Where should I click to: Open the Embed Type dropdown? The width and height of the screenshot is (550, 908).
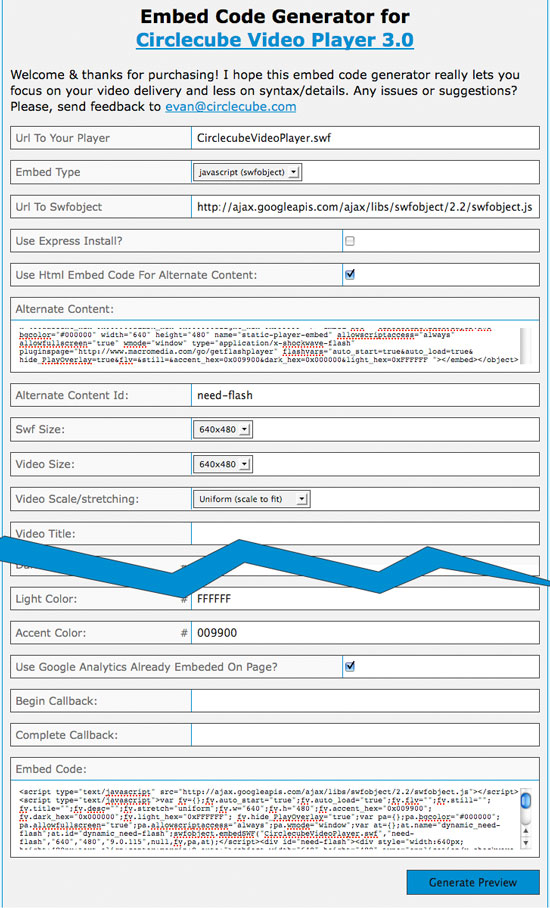pos(247,172)
